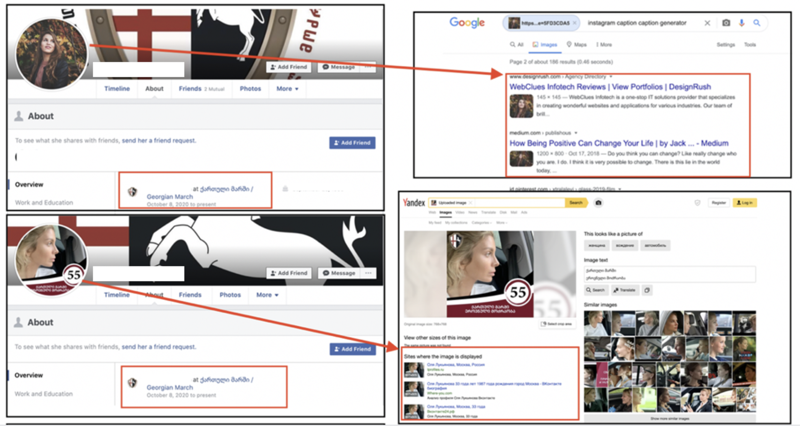The height and width of the screenshot is (428, 800).
Task: Open My collections in Yandex Images
Action: [x=456, y=223]
